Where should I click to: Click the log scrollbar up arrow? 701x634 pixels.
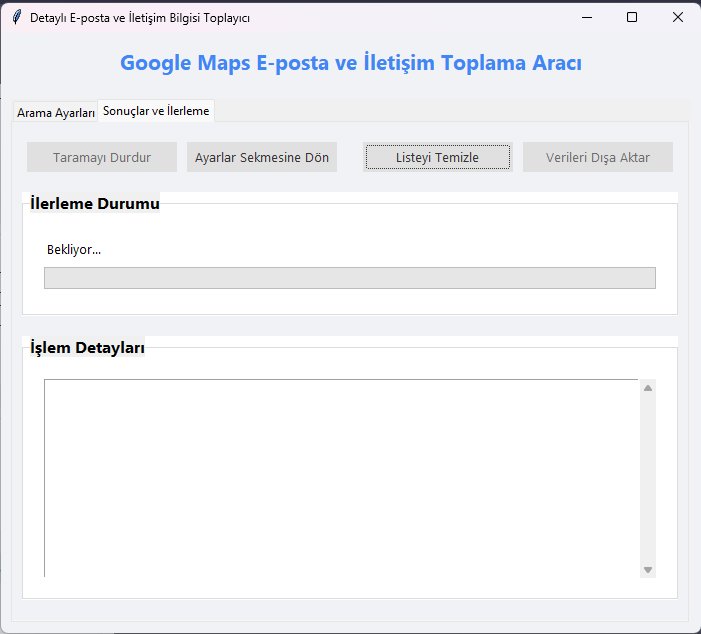[648, 388]
